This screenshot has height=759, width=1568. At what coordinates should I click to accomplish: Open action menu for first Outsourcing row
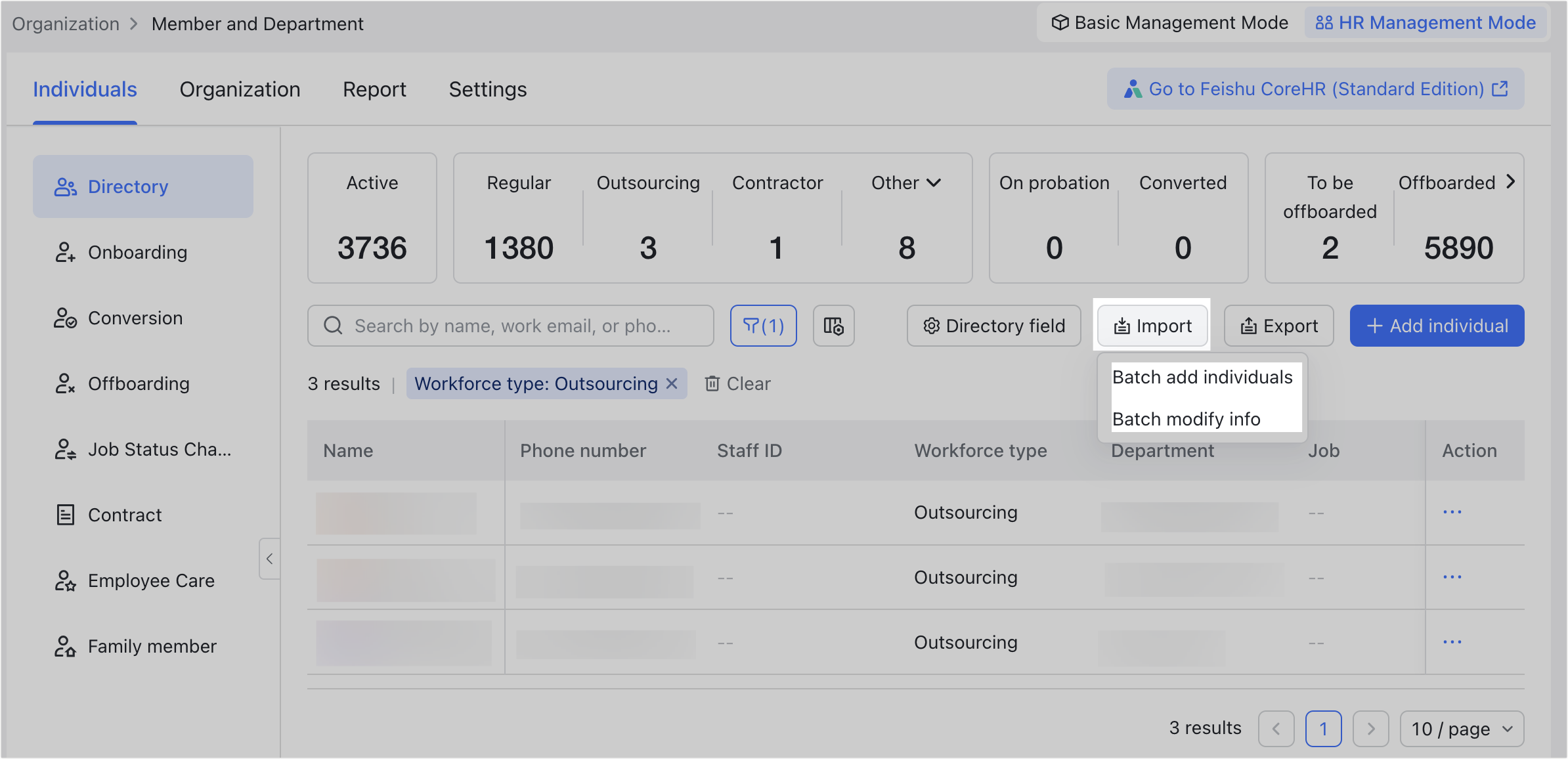pyautogui.click(x=1452, y=512)
